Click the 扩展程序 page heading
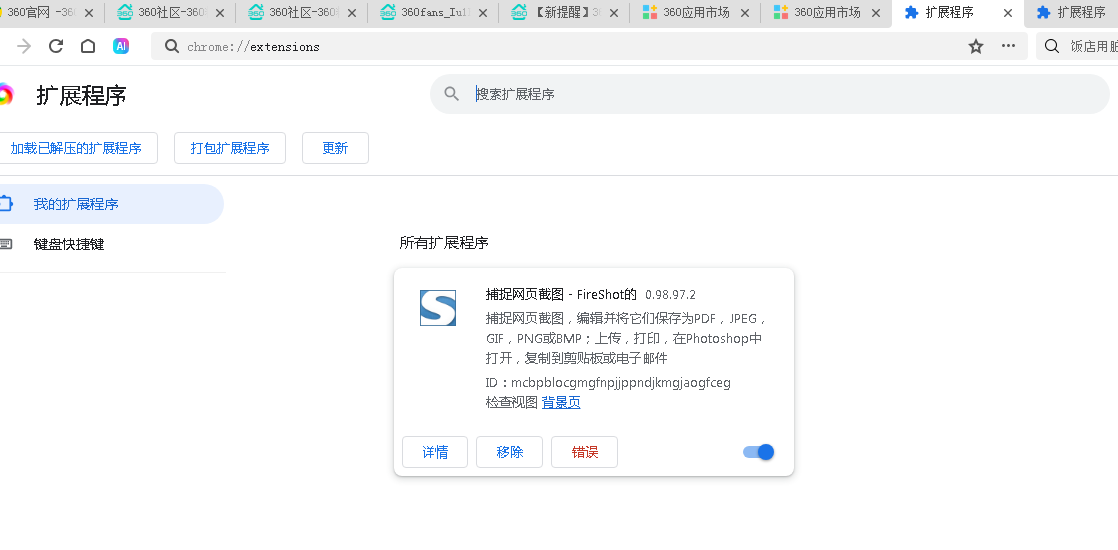This screenshot has height=550, width=1118. pyautogui.click(x=81, y=95)
